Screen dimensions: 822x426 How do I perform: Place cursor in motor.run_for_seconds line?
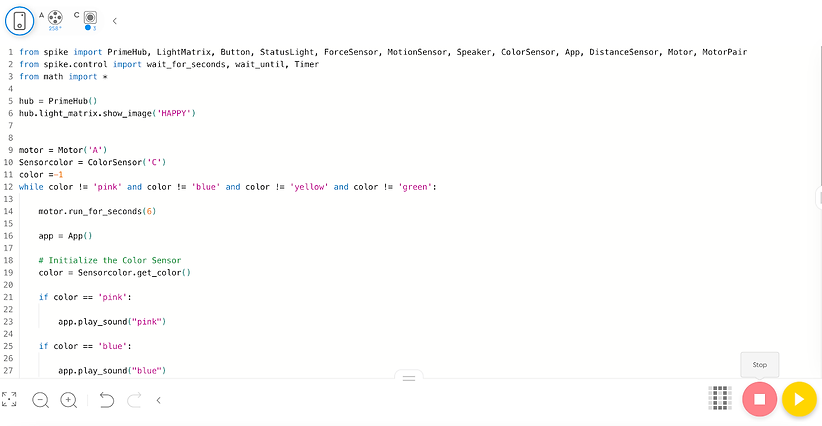[x=97, y=211]
